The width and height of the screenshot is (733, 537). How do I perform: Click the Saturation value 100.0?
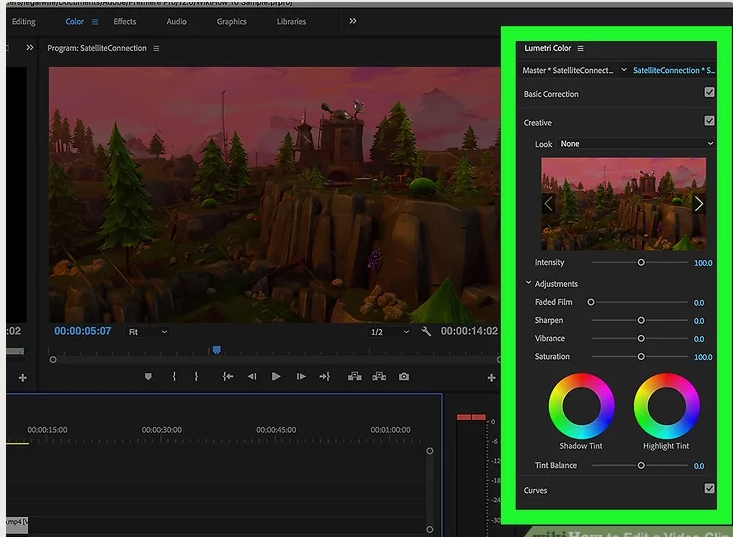(703, 357)
